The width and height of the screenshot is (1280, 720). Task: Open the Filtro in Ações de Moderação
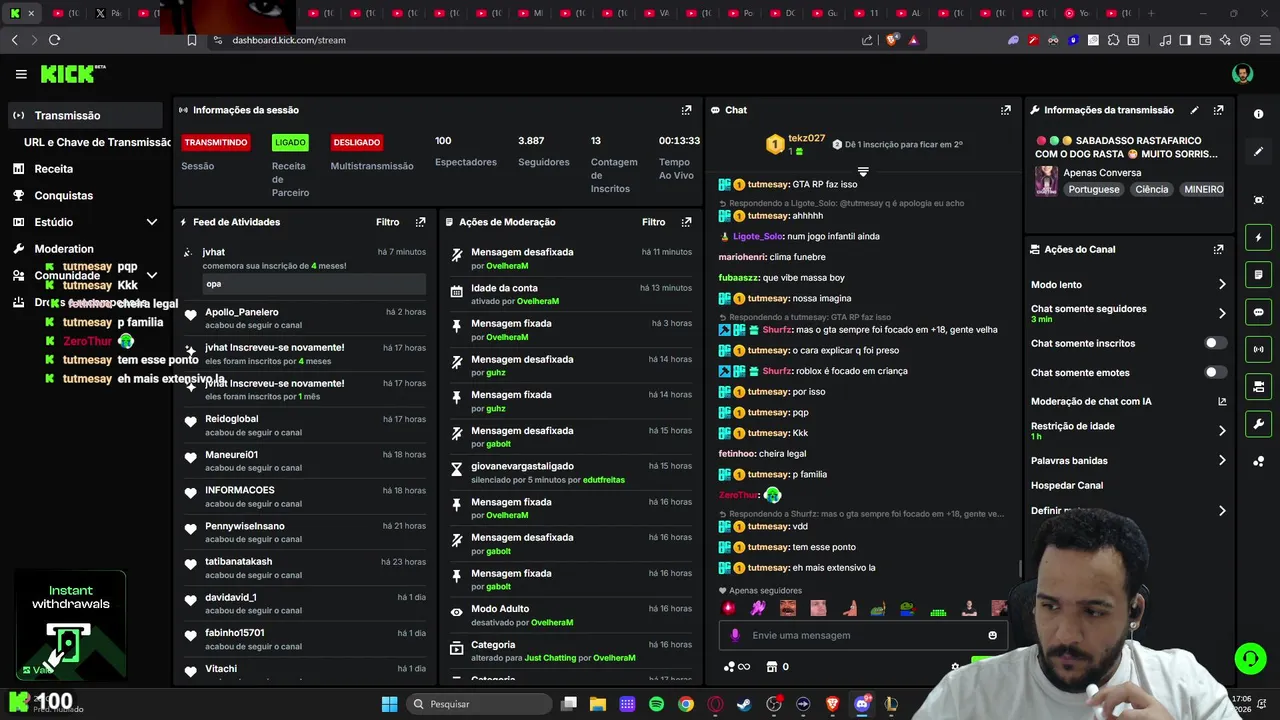tap(653, 222)
